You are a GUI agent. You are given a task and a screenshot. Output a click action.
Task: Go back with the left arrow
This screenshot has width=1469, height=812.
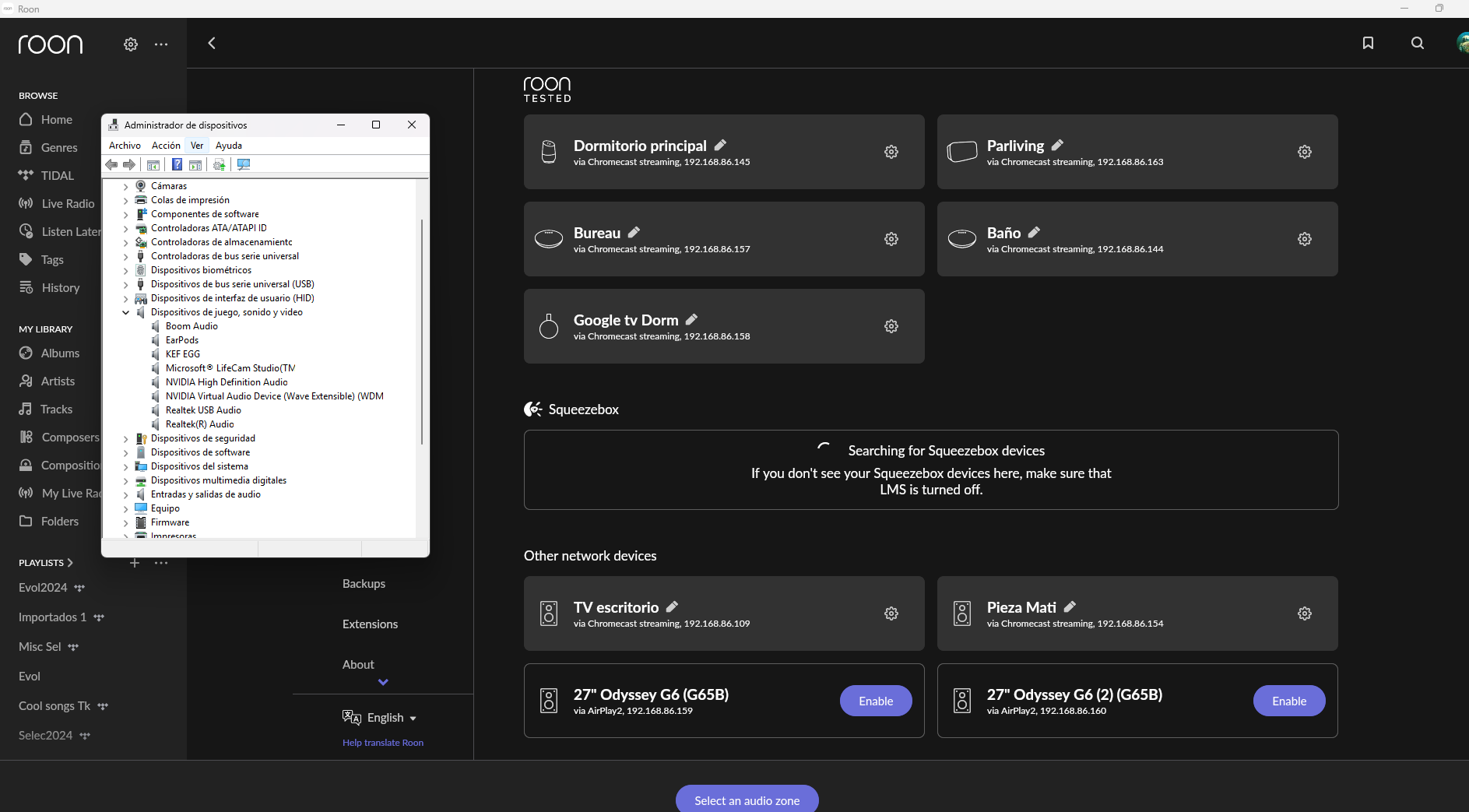pos(212,44)
